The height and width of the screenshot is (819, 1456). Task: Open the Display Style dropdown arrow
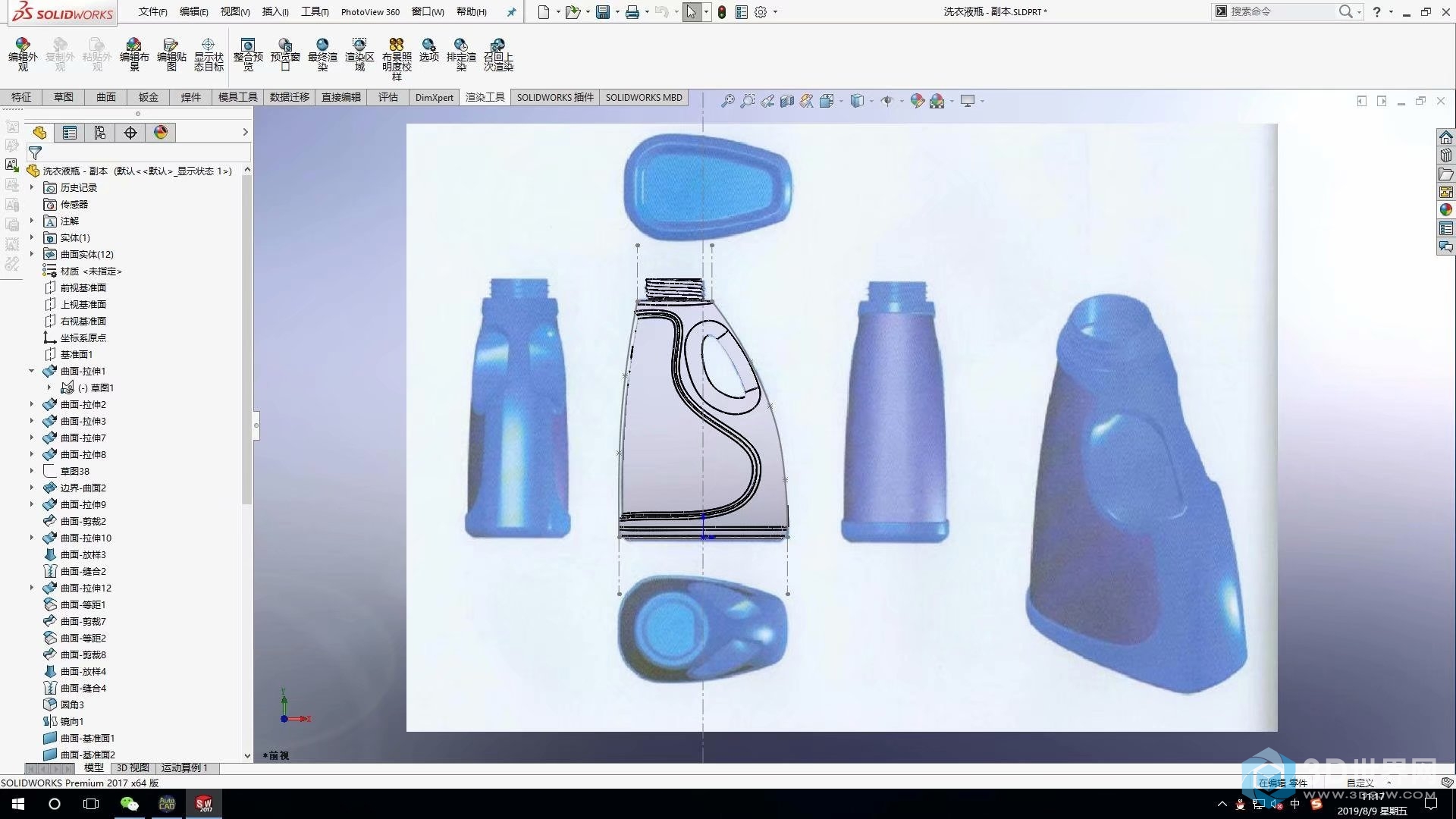point(871,101)
